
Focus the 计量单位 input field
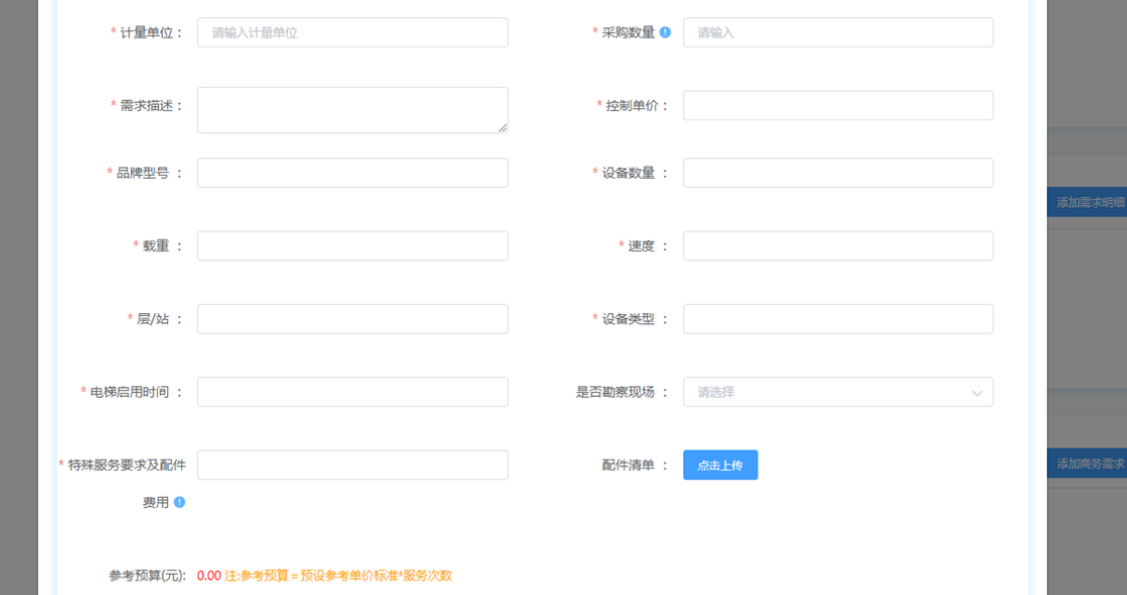[x=352, y=32]
